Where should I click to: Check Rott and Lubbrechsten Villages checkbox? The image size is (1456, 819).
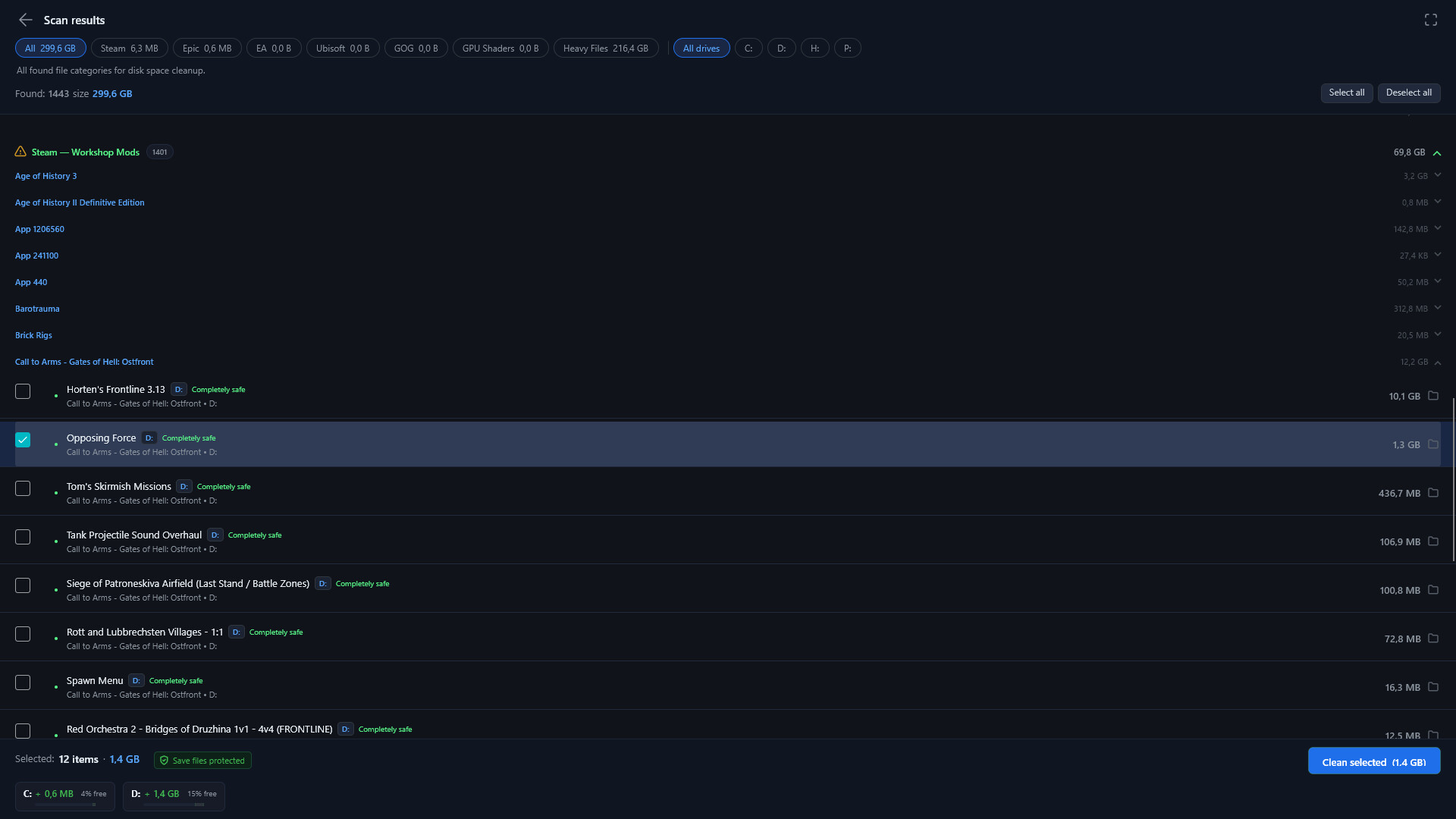click(23, 634)
